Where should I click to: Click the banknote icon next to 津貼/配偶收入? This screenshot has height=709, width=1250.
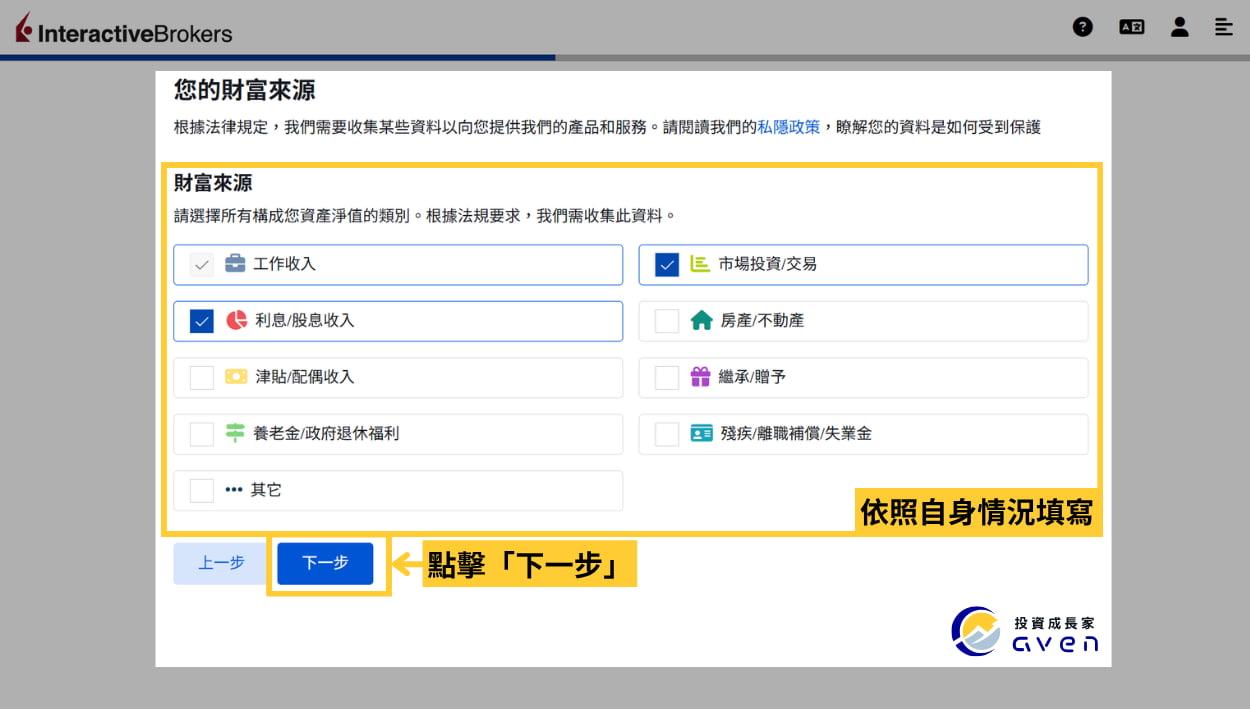pyautogui.click(x=236, y=377)
